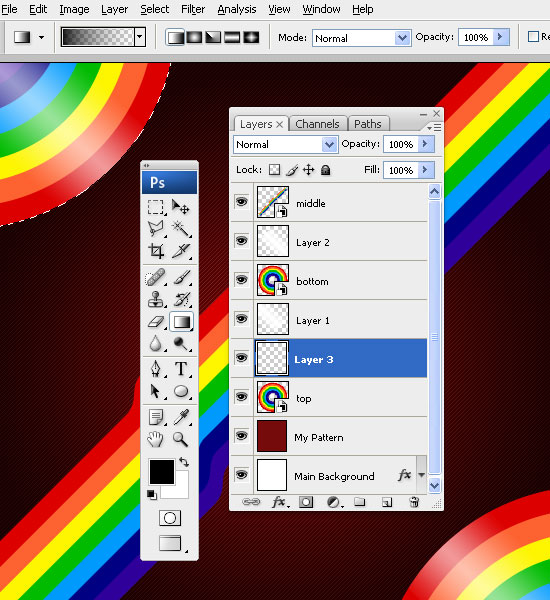Select the Move tool

180,207
